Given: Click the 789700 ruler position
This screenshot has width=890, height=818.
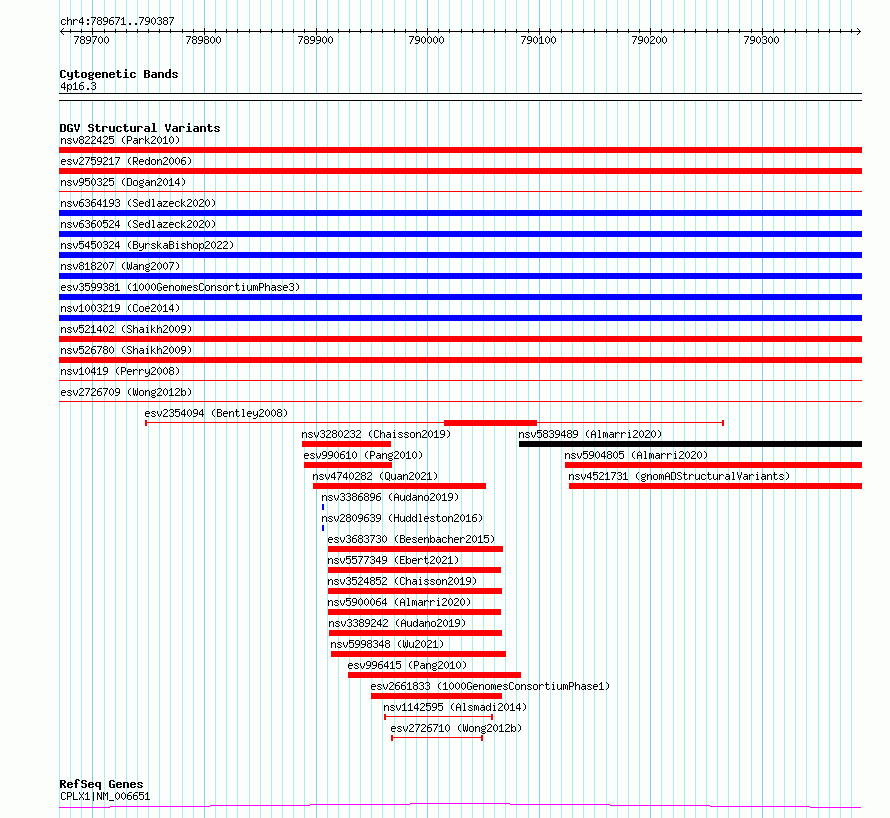Looking at the screenshot, I should pyautogui.click(x=91, y=40).
